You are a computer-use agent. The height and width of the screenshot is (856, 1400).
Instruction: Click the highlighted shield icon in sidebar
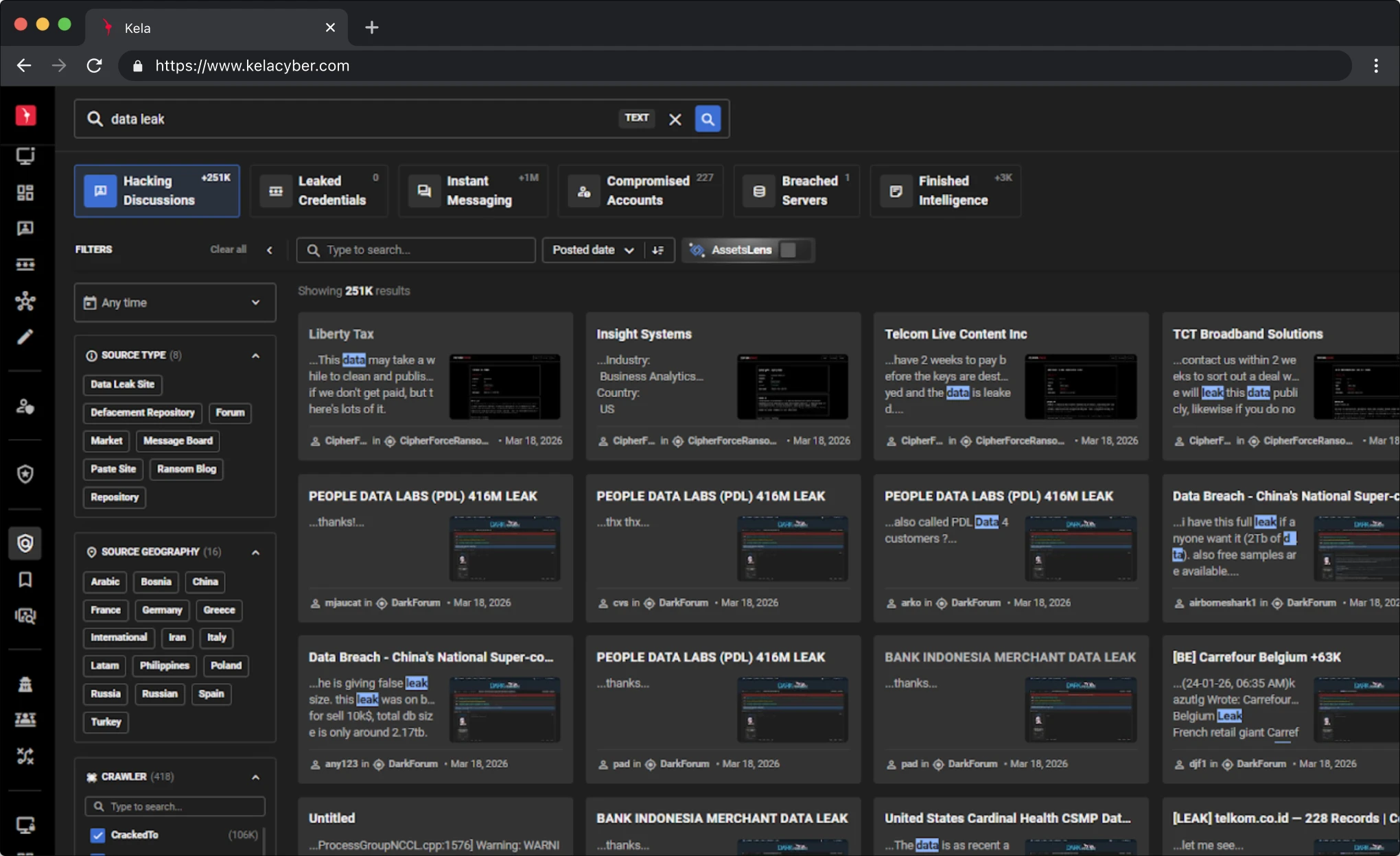pyautogui.click(x=25, y=543)
